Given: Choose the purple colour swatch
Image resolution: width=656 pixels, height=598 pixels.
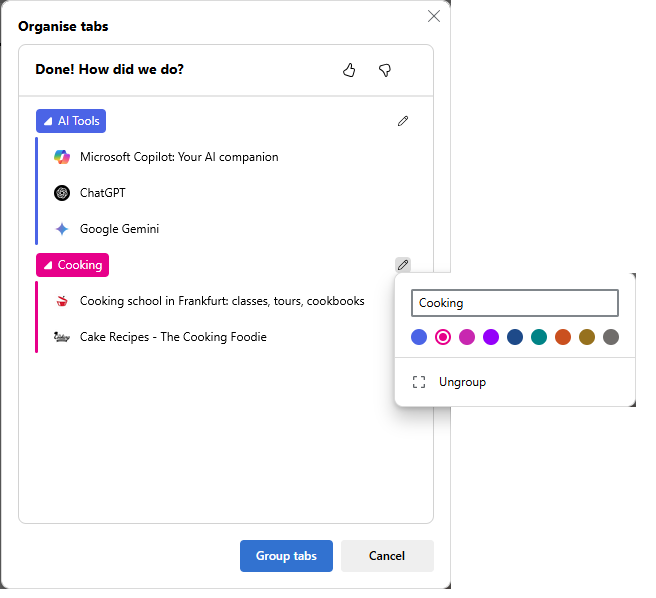Looking at the screenshot, I should [x=491, y=337].
